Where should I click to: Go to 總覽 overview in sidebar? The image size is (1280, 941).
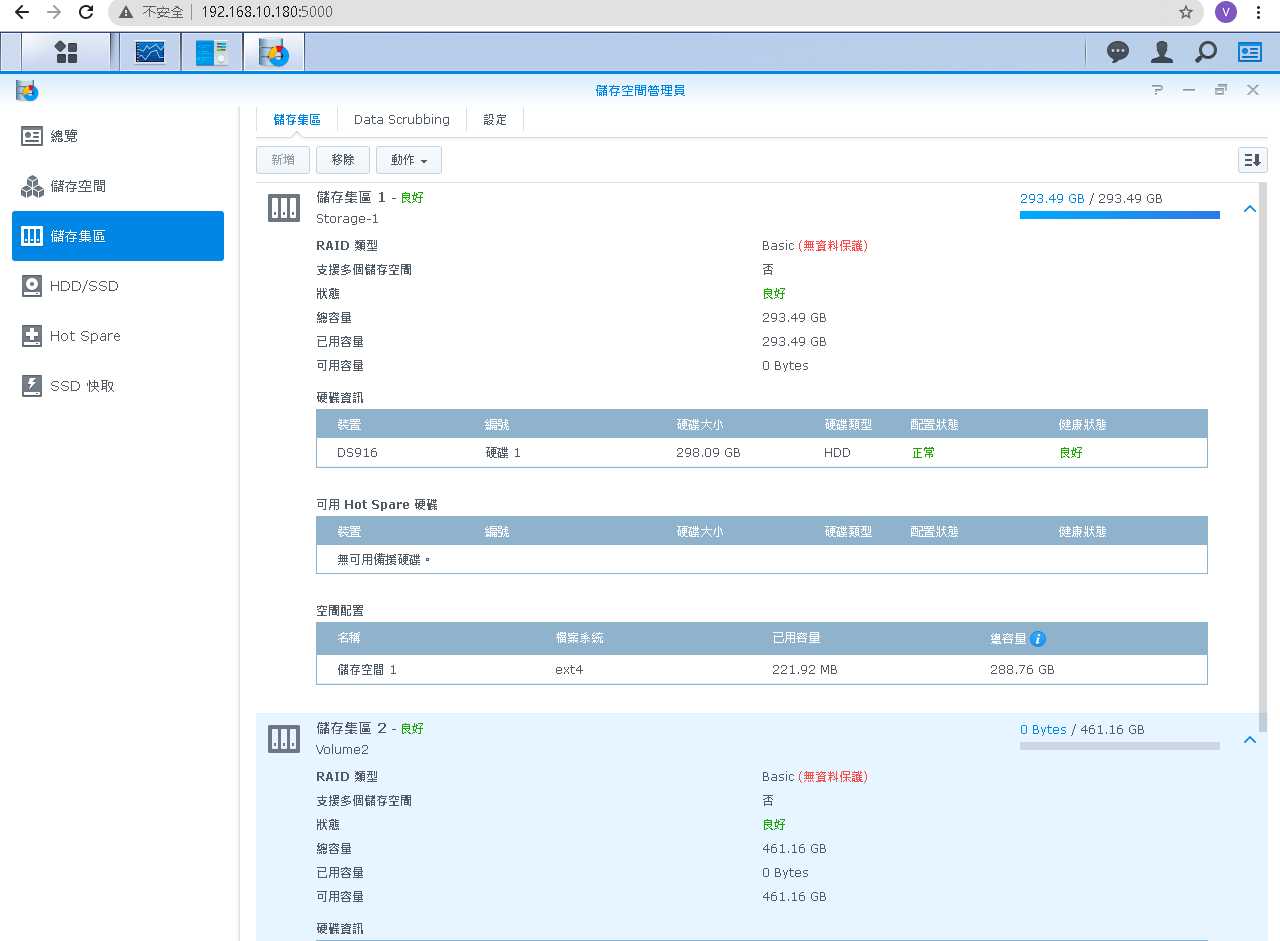(x=118, y=136)
